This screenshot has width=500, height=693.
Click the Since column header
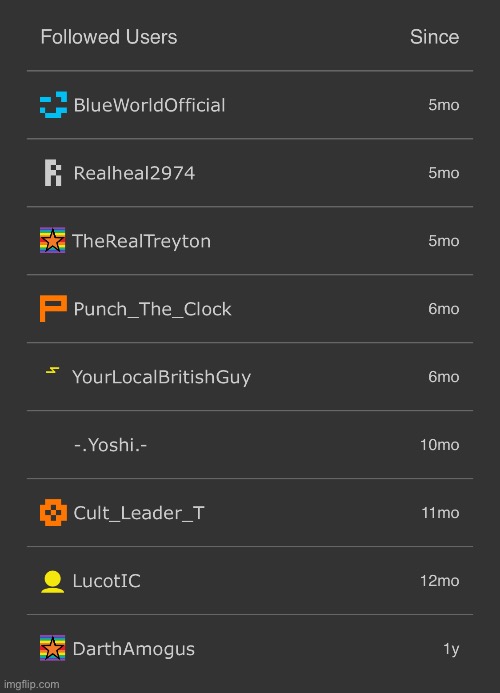[434, 37]
